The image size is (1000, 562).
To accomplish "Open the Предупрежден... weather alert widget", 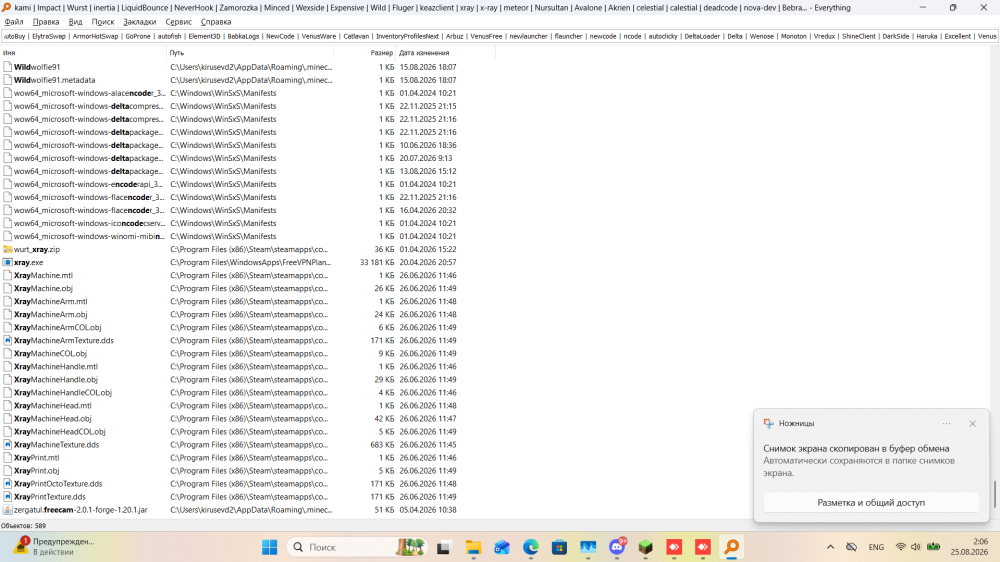I will 54,547.
